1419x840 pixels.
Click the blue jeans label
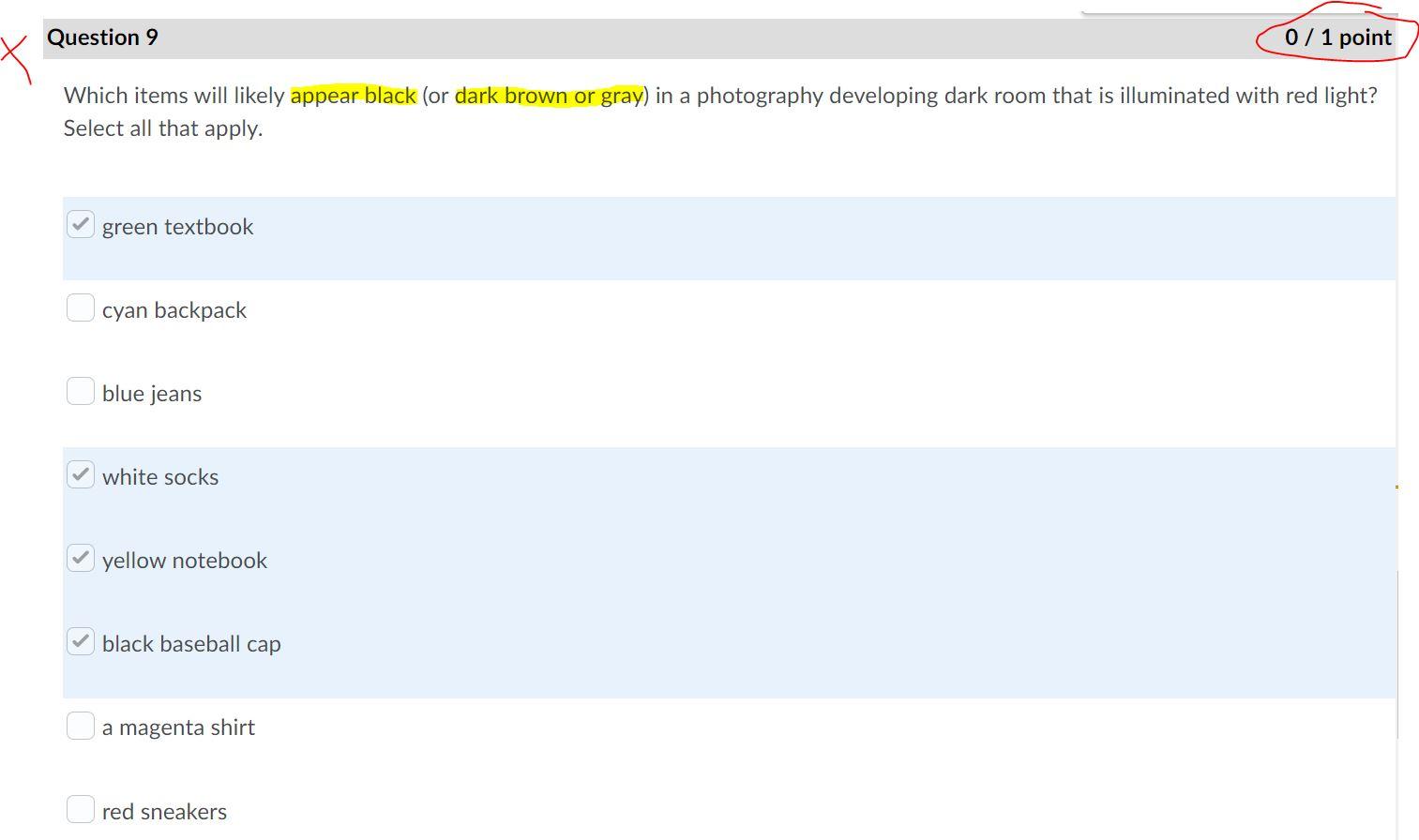point(152,394)
